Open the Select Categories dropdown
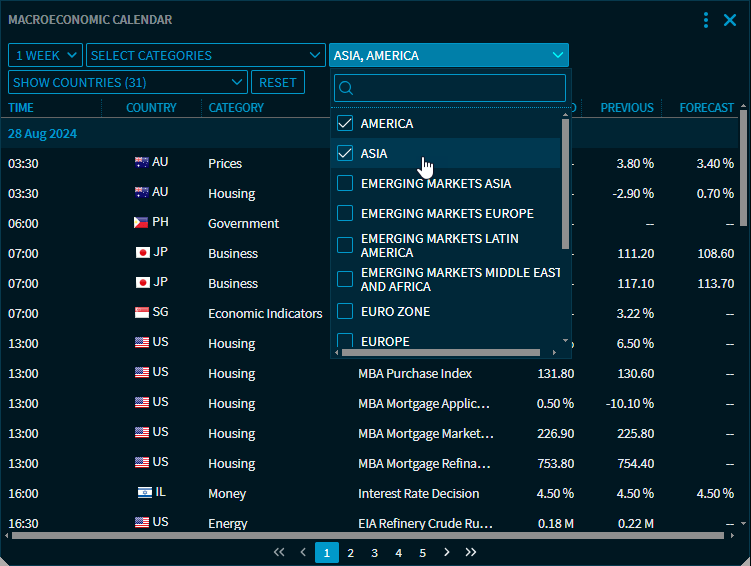This screenshot has width=751, height=566. click(x=205, y=56)
